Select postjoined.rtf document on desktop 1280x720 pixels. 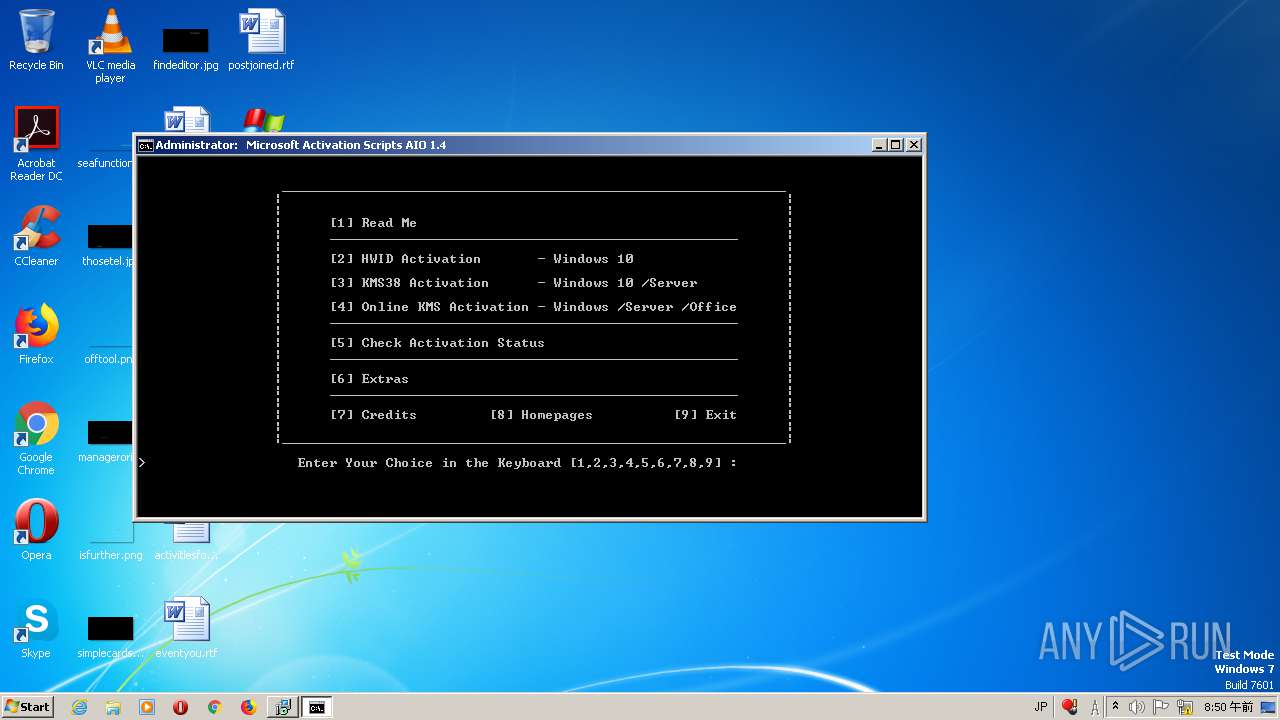point(261,40)
